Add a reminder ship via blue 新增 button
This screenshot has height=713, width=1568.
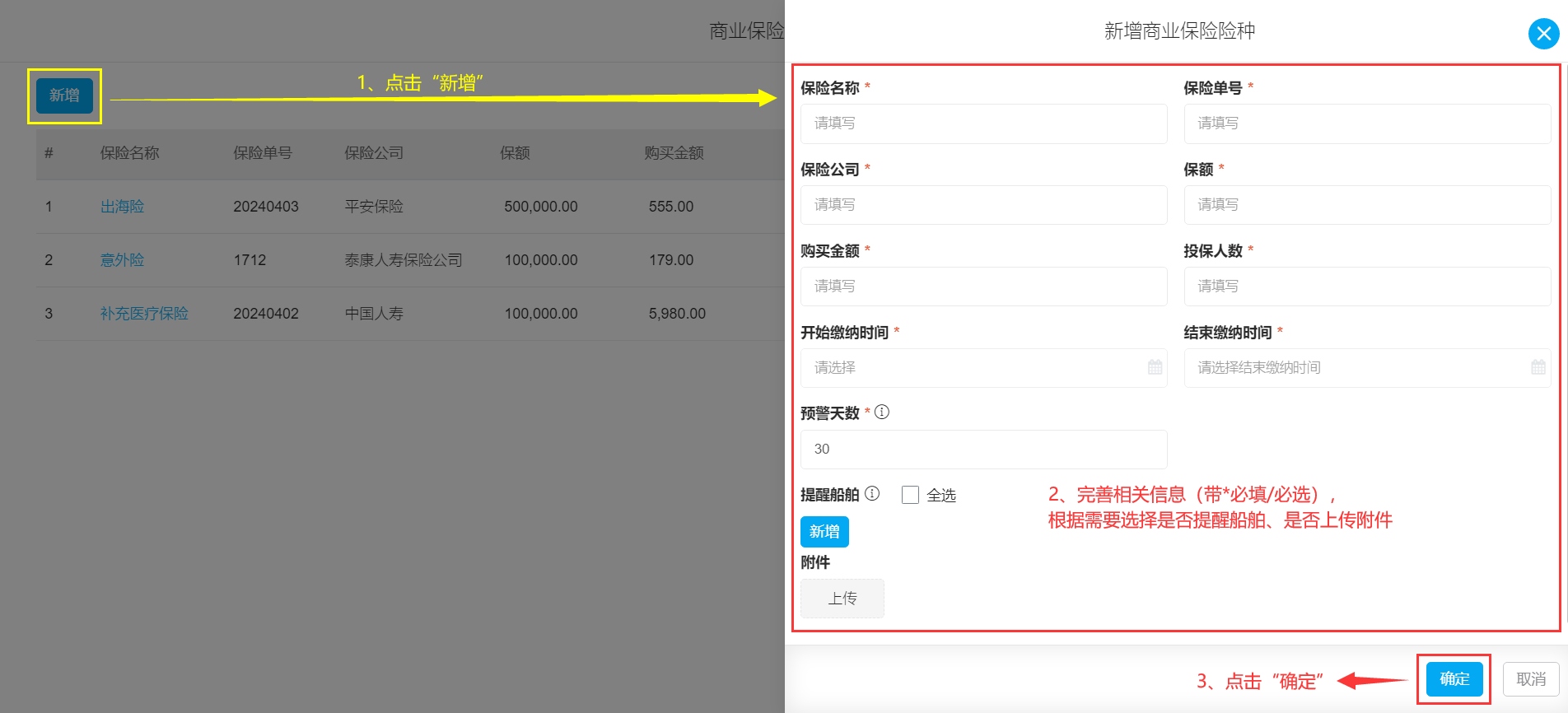coord(824,532)
